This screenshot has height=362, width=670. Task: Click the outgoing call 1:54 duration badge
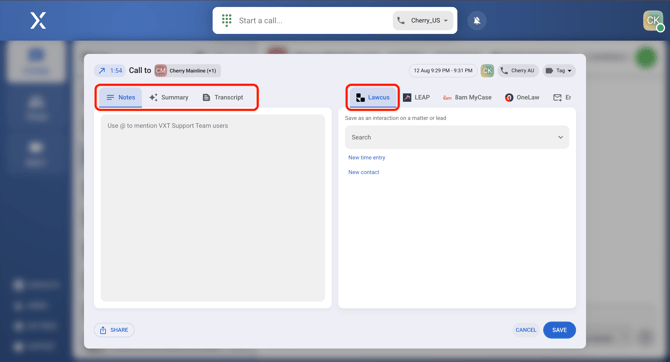point(110,71)
